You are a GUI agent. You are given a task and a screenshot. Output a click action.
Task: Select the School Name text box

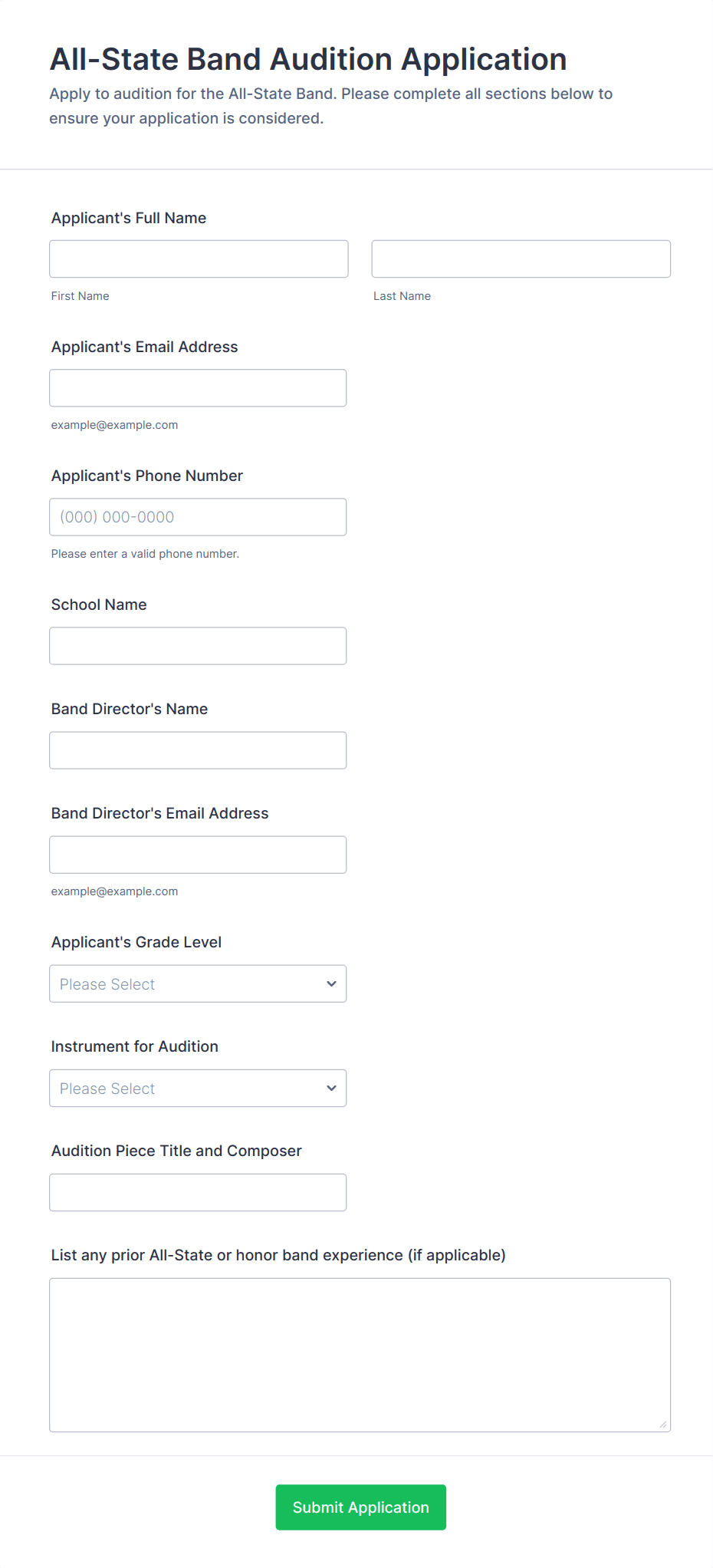tap(198, 646)
